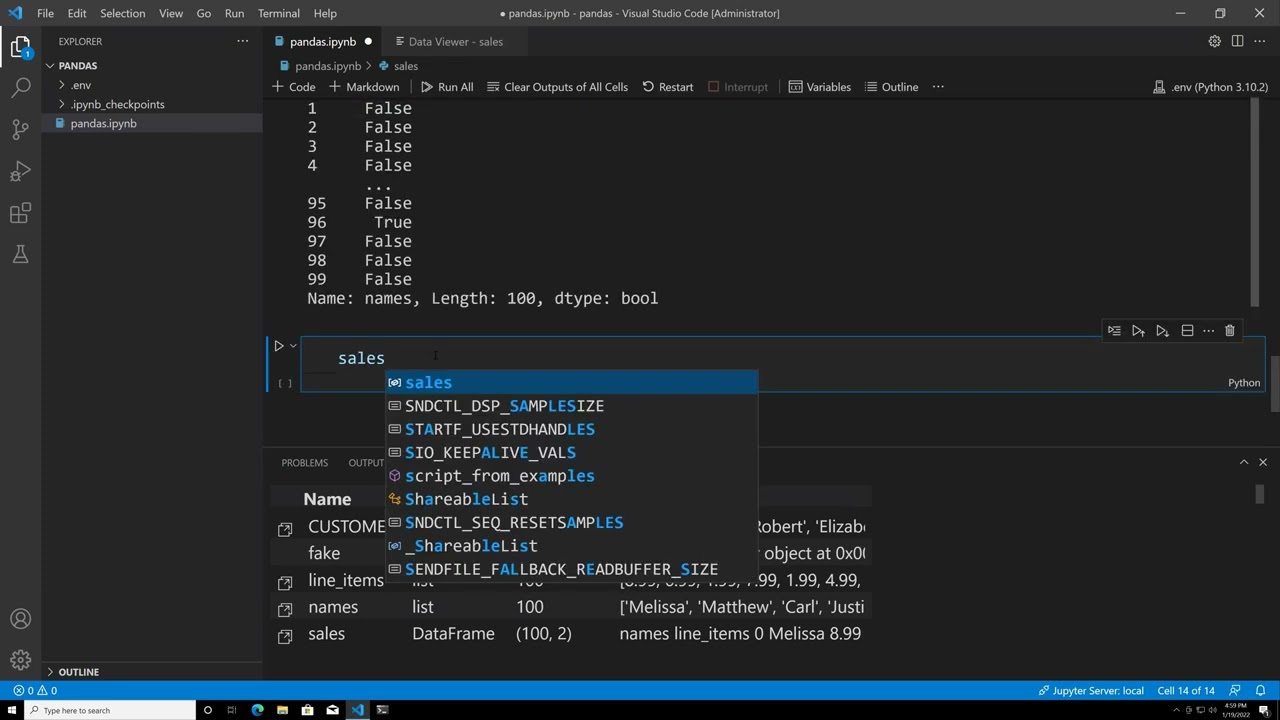The image size is (1280, 720).
Task: Delete the cell with trash icon
Action: tap(1230, 331)
